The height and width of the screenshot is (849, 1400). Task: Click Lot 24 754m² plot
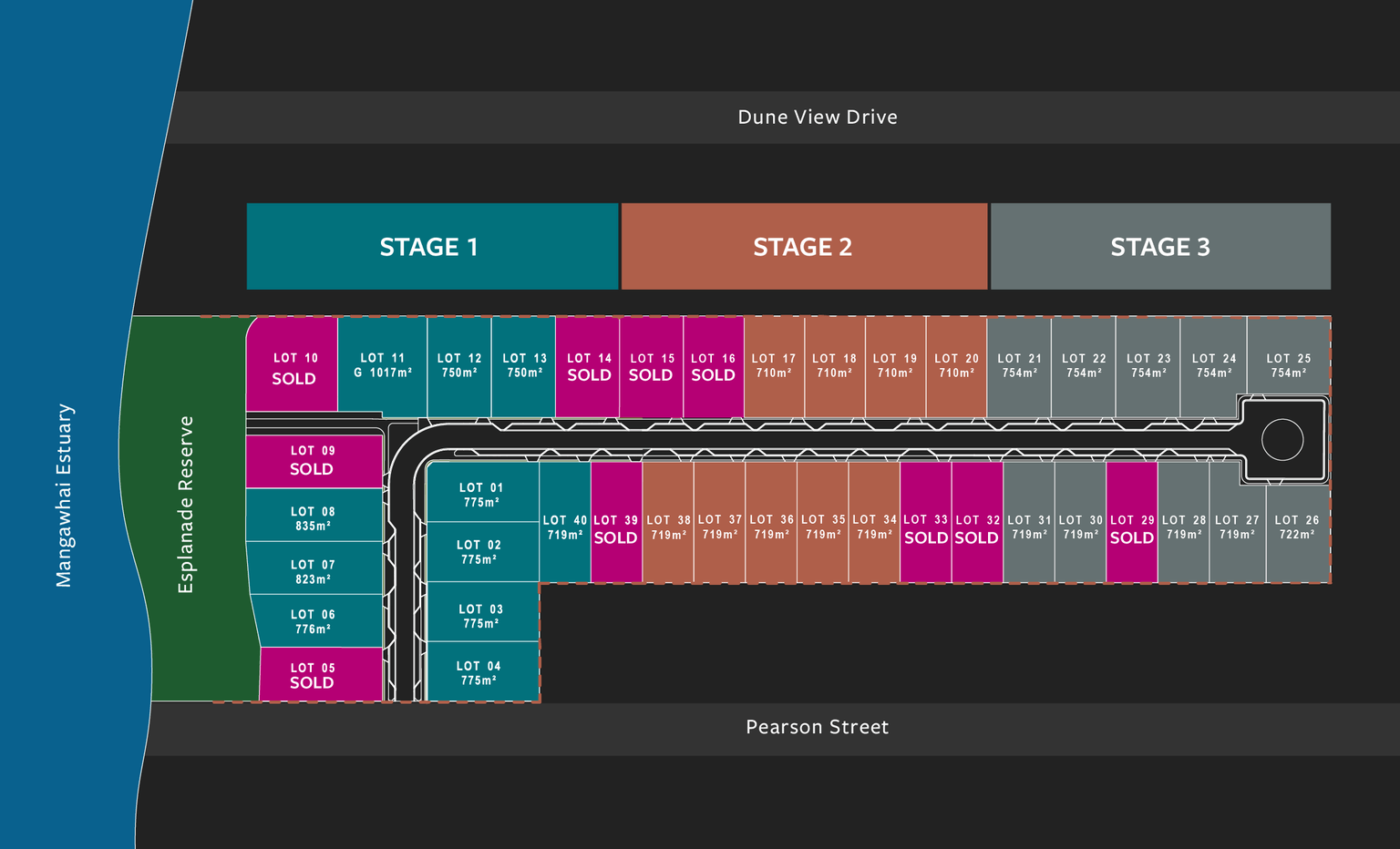(x=1214, y=366)
